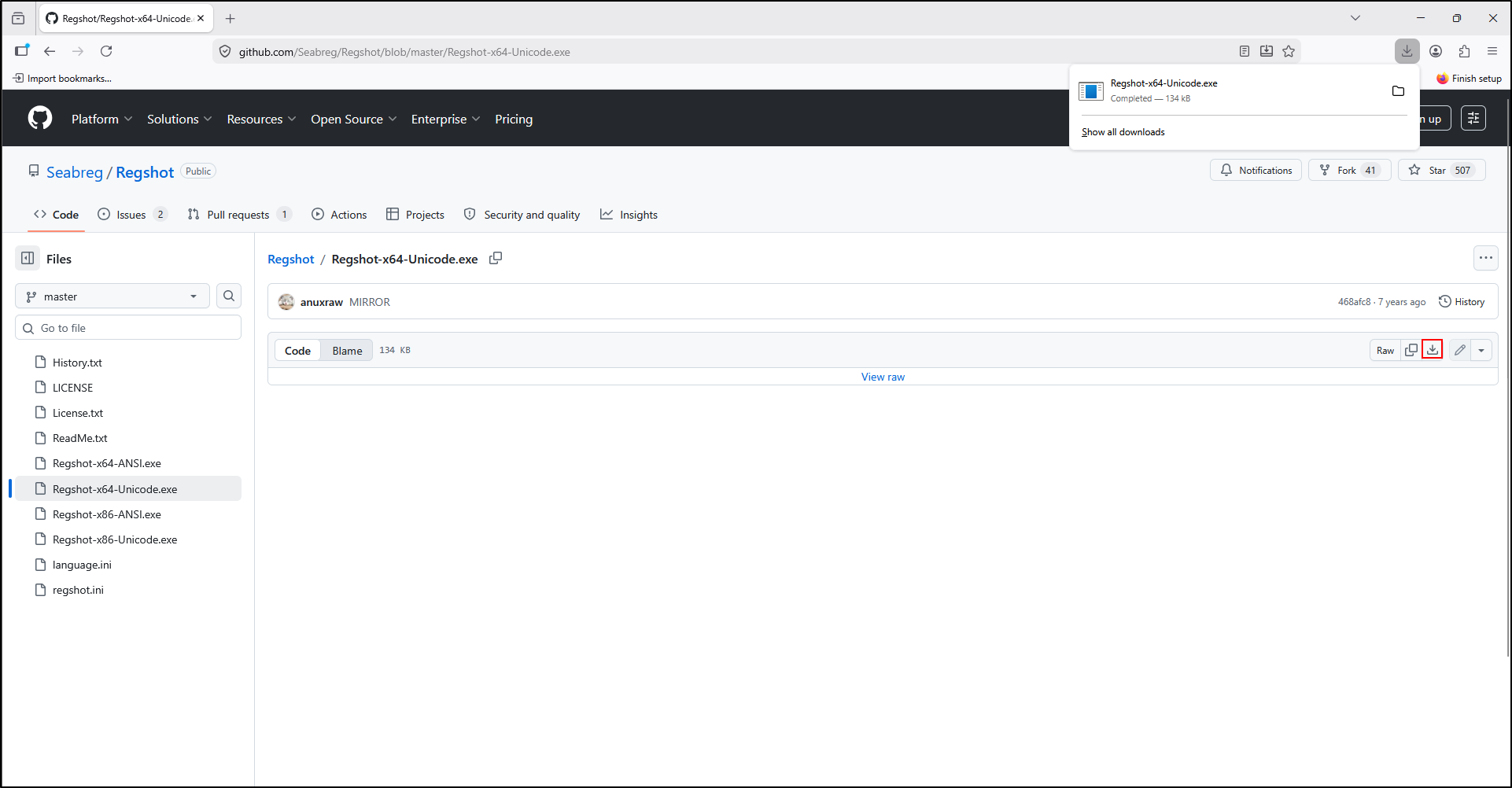This screenshot has width=1512, height=788.
Task: Open the Firefox extensions puzzle icon
Action: 1464,51
